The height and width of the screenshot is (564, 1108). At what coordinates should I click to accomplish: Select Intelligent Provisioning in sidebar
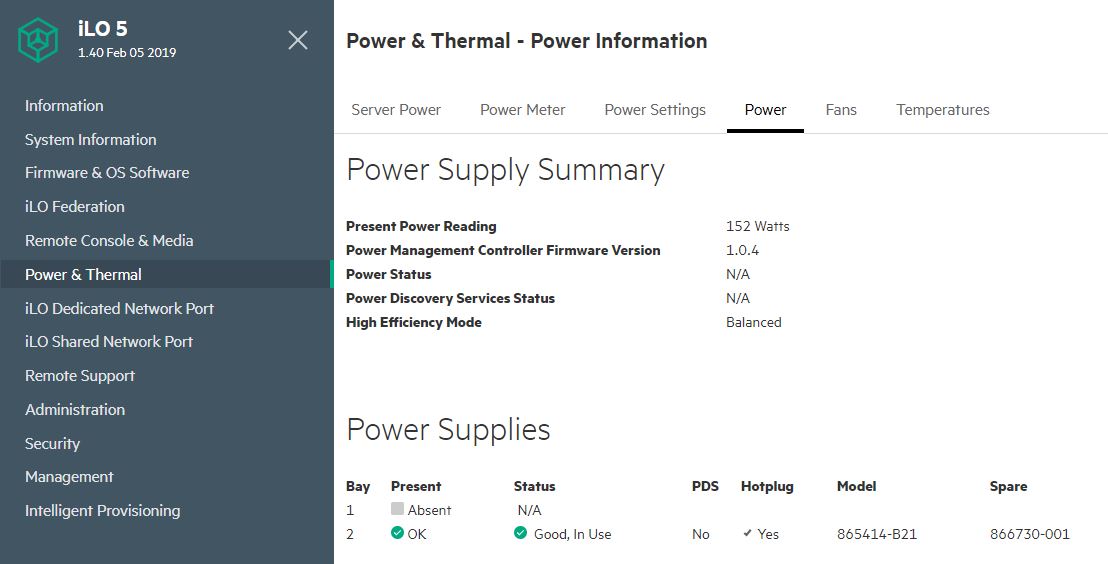(102, 511)
